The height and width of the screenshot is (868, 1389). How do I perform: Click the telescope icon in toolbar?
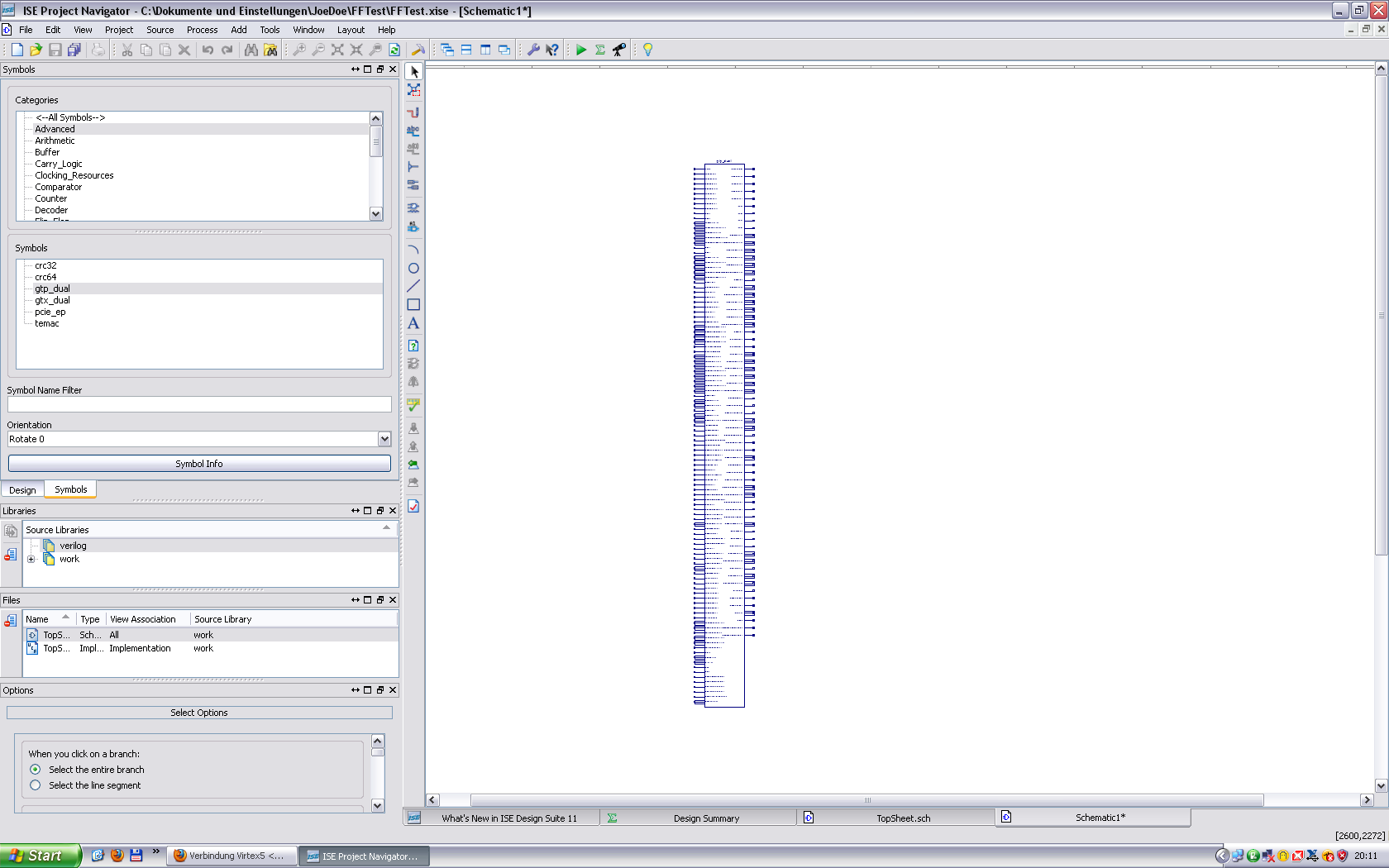619,50
